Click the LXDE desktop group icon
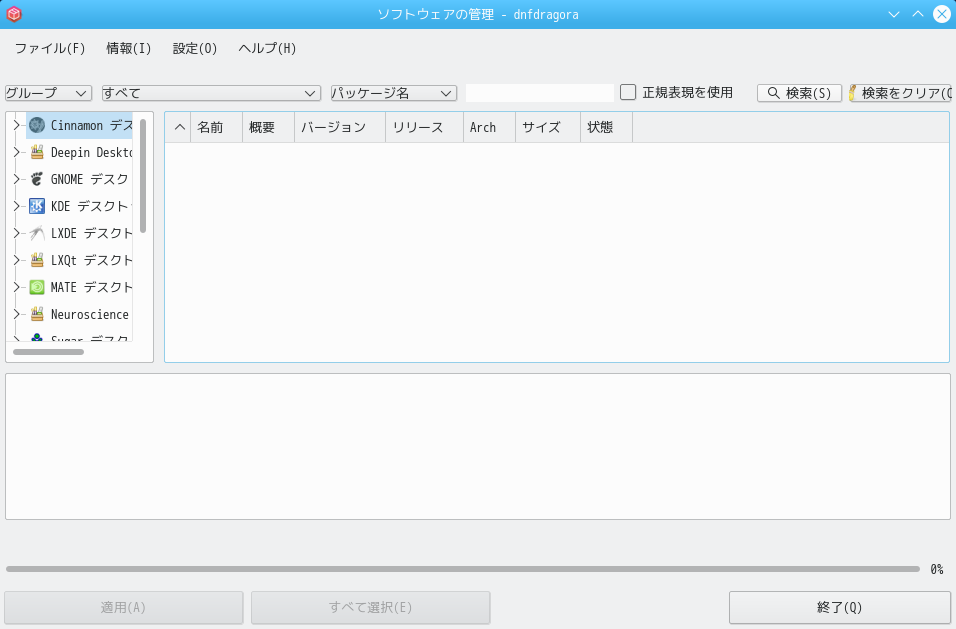The width and height of the screenshot is (956, 629). (37, 233)
